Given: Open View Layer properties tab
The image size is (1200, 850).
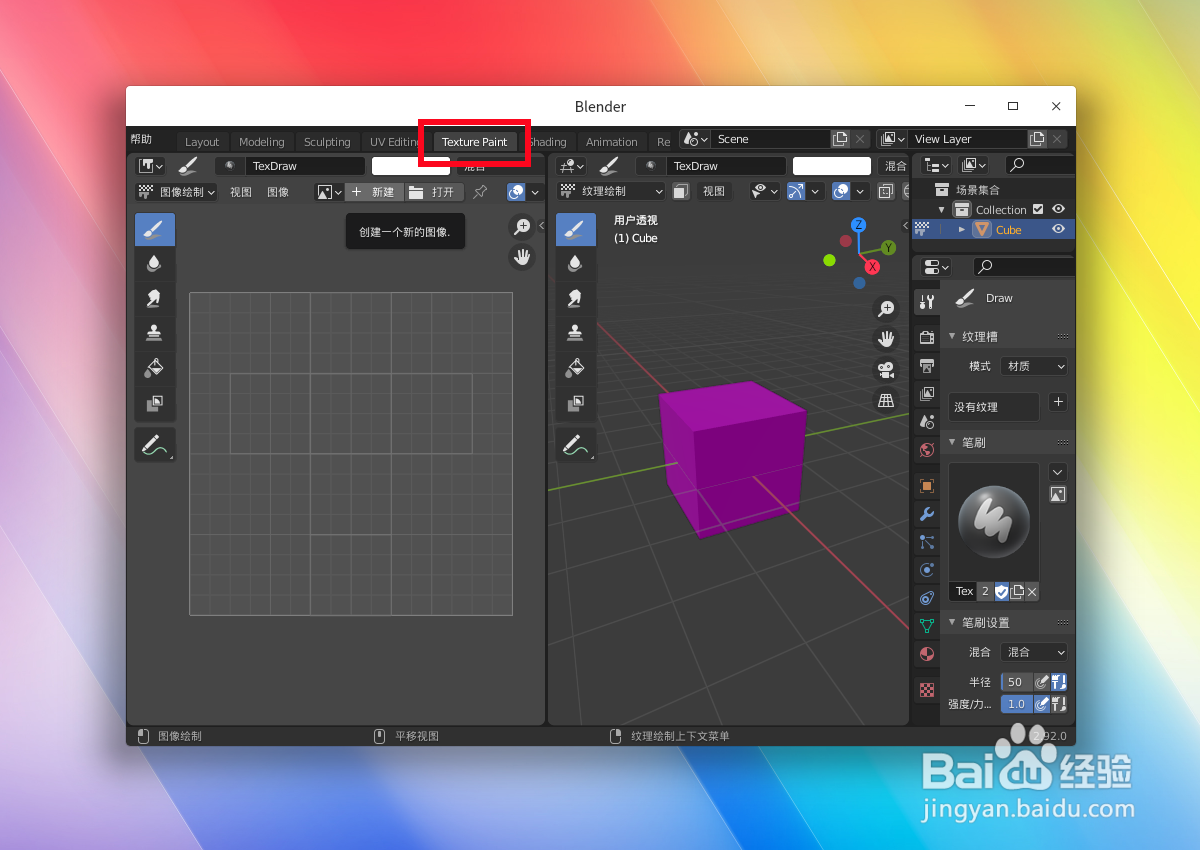Looking at the screenshot, I should (927, 393).
